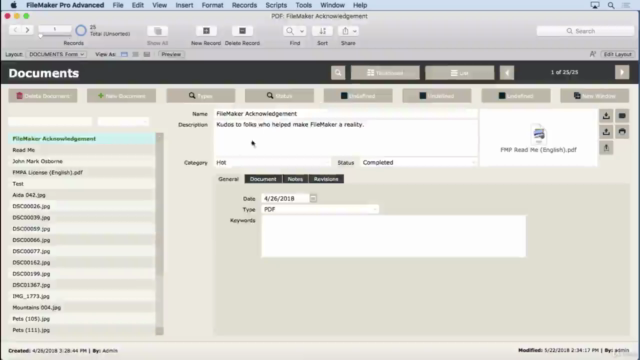640x360 pixels.
Task: Open a New Window button
Action: tap(594, 96)
